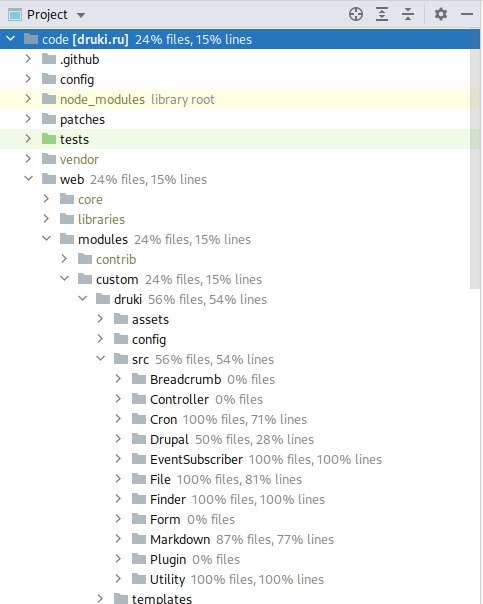
Task: Click the green tests folder icon
Action: click(49, 139)
